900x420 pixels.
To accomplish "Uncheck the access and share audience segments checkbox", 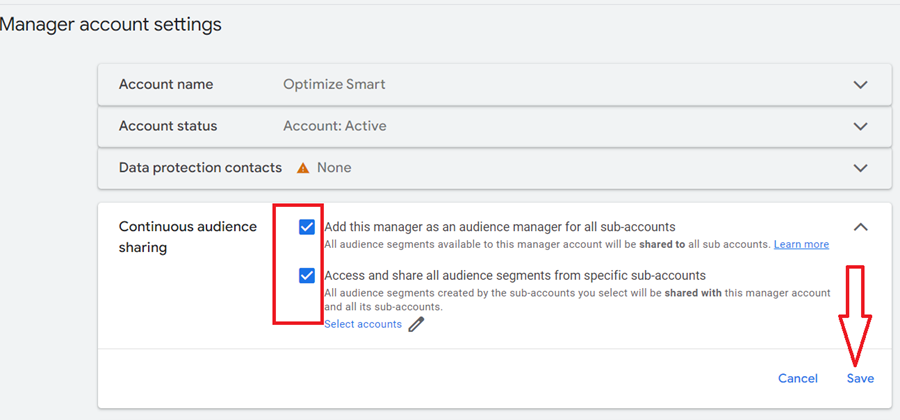I will point(307,275).
